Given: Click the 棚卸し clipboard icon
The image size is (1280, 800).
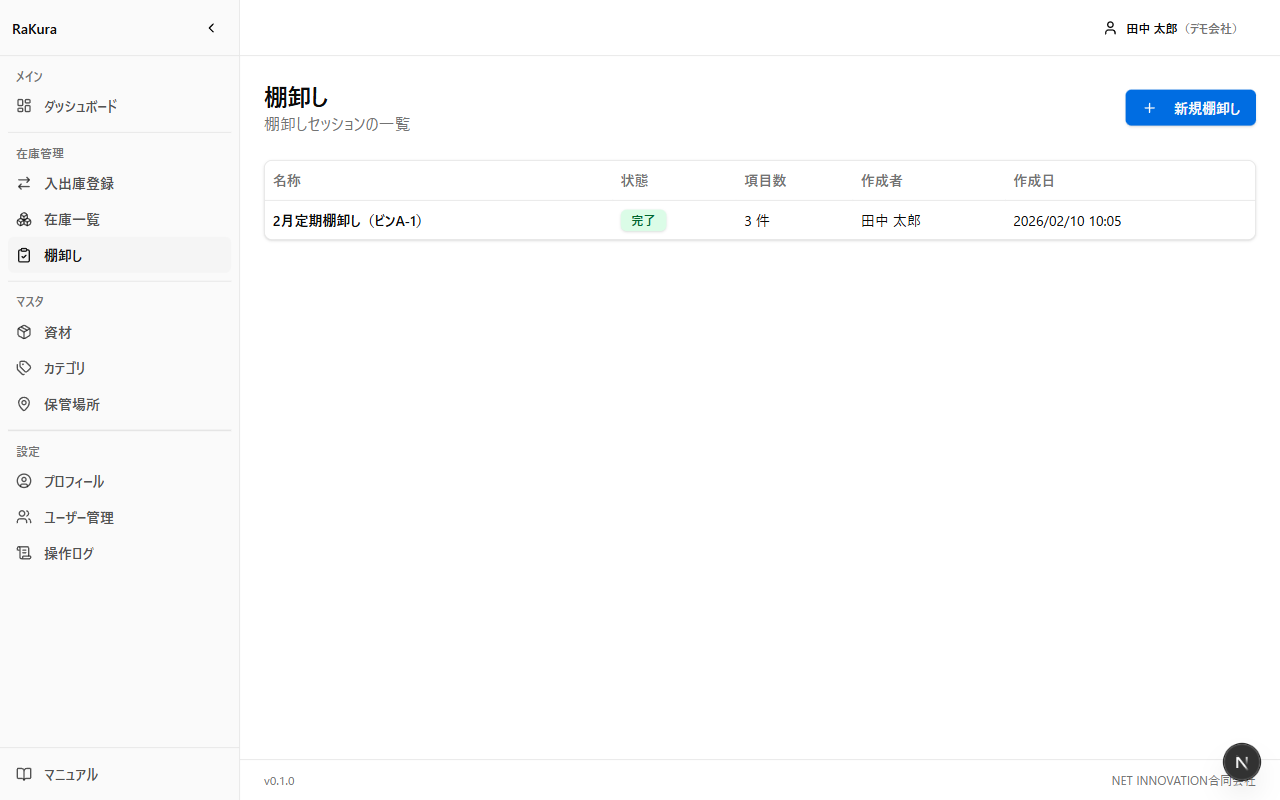Looking at the screenshot, I should 24,256.
